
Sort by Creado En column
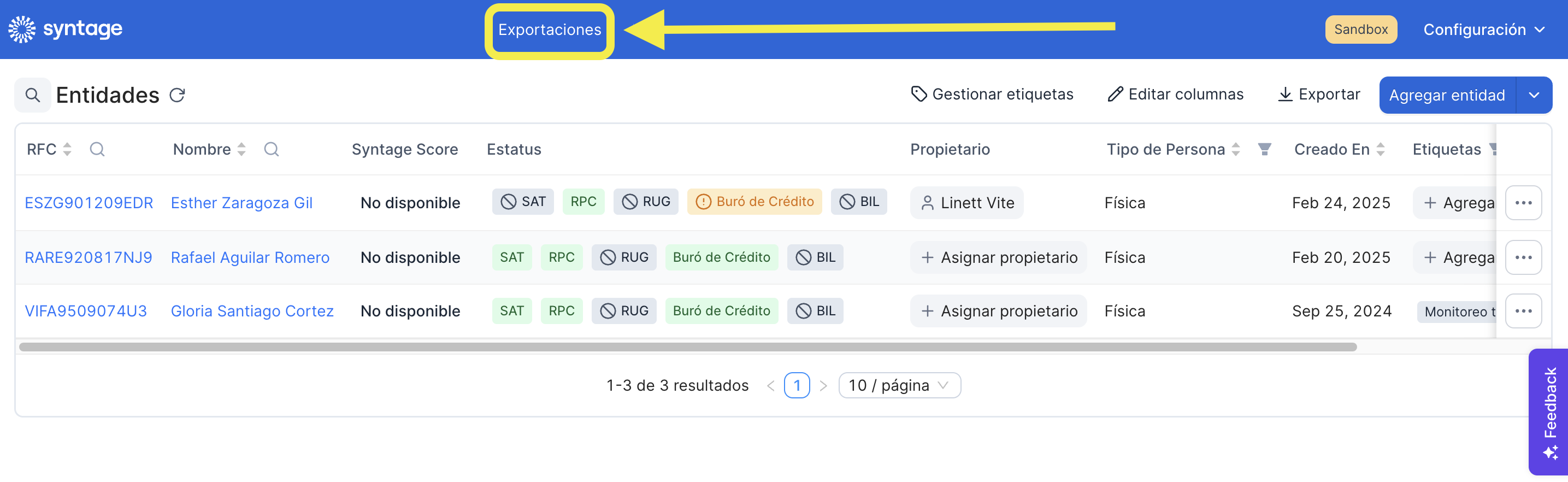pyautogui.click(x=1381, y=149)
